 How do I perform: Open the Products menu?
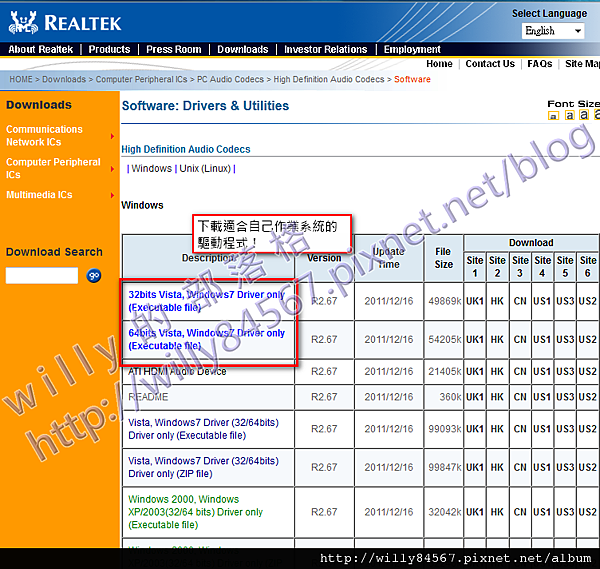tap(109, 49)
